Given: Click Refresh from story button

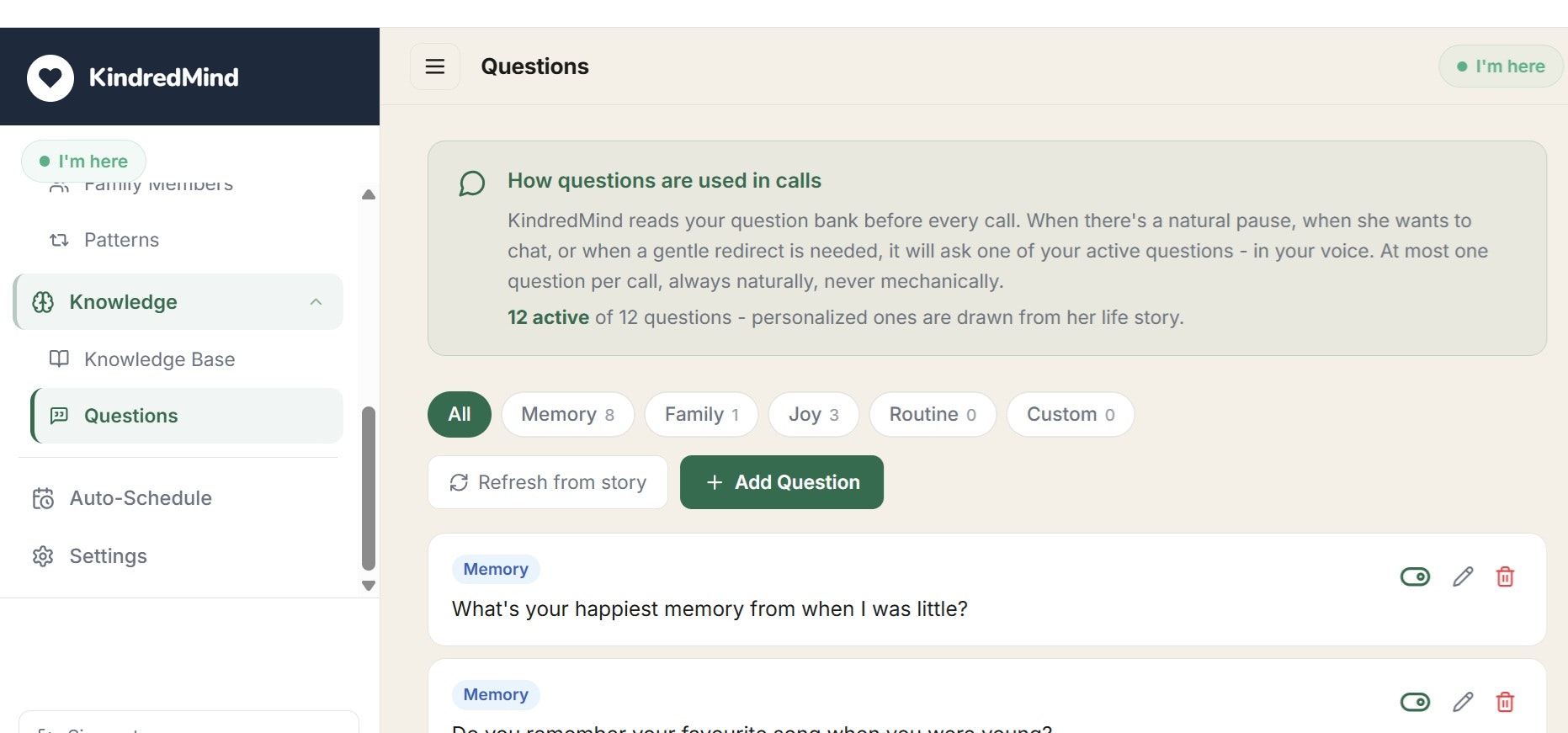Looking at the screenshot, I should pyautogui.click(x=548, y=482).
